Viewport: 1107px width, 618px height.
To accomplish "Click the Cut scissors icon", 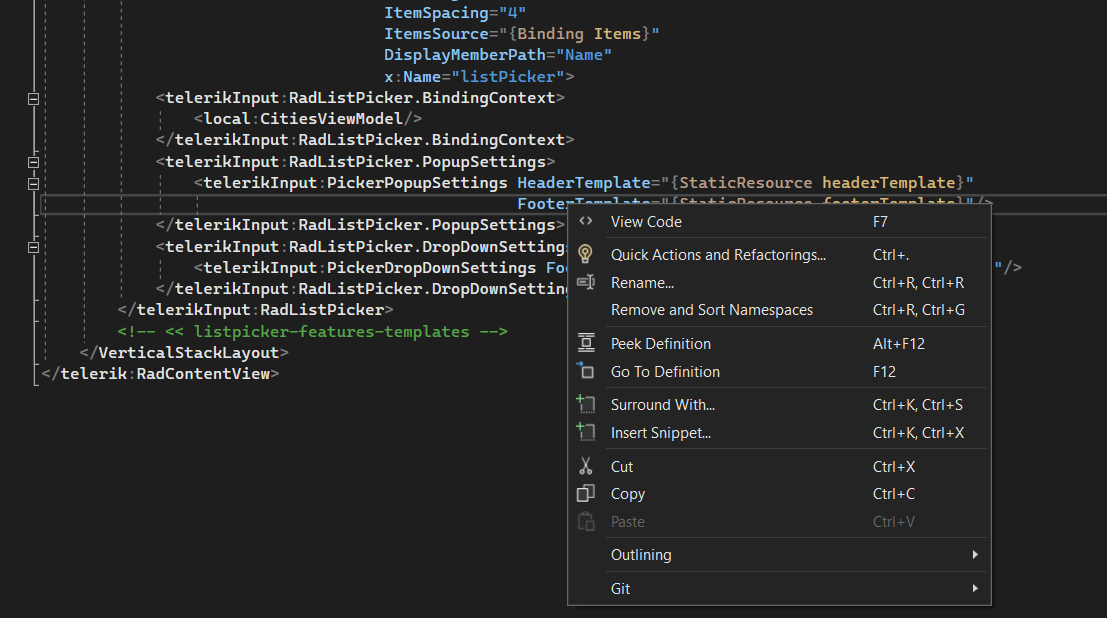I will click(x=586, y=466).
